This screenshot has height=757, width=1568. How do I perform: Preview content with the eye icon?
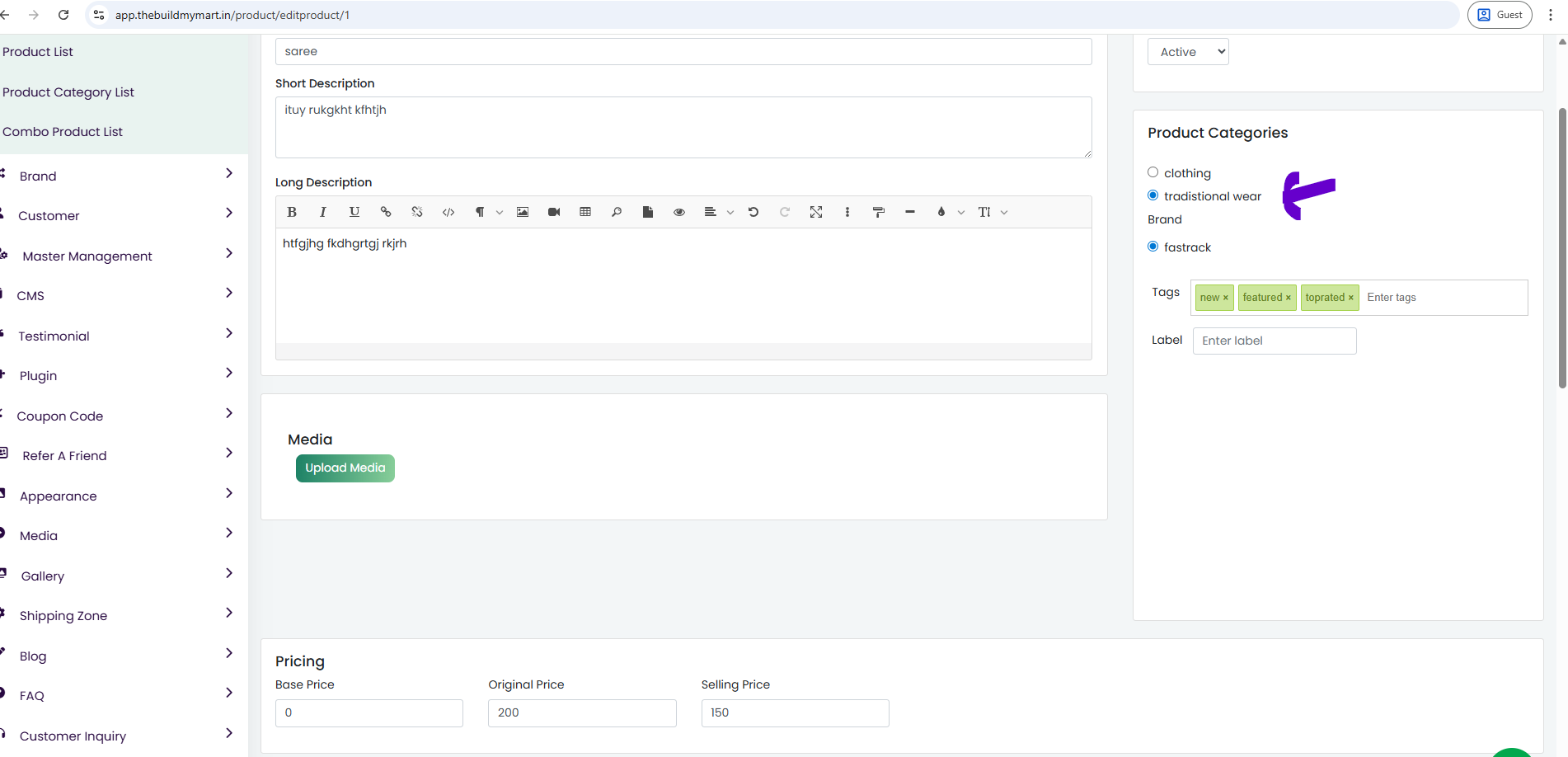tap(679, 212)
